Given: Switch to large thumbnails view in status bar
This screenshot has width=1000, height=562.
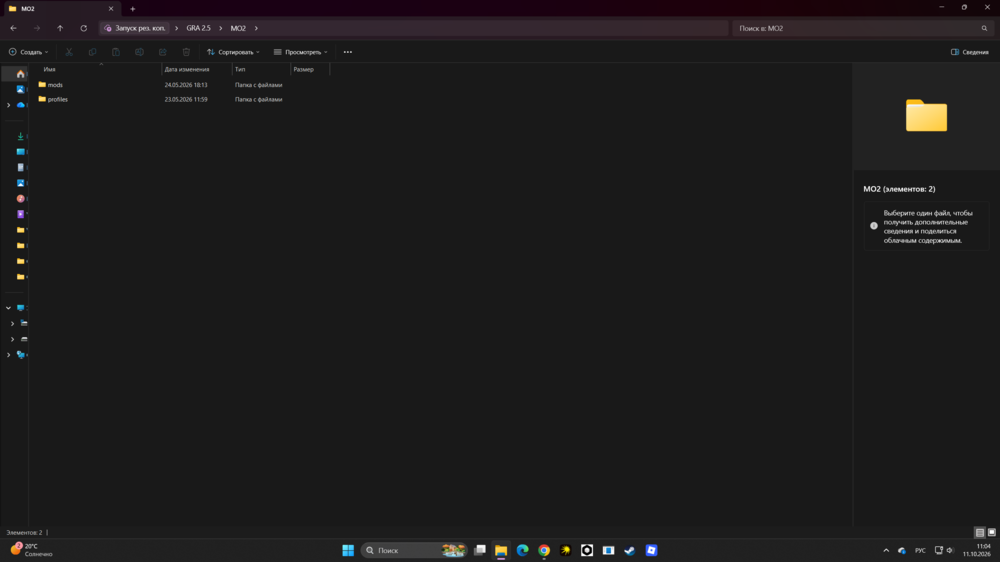Looking at the screenshot, I should [x=992, y=532].
